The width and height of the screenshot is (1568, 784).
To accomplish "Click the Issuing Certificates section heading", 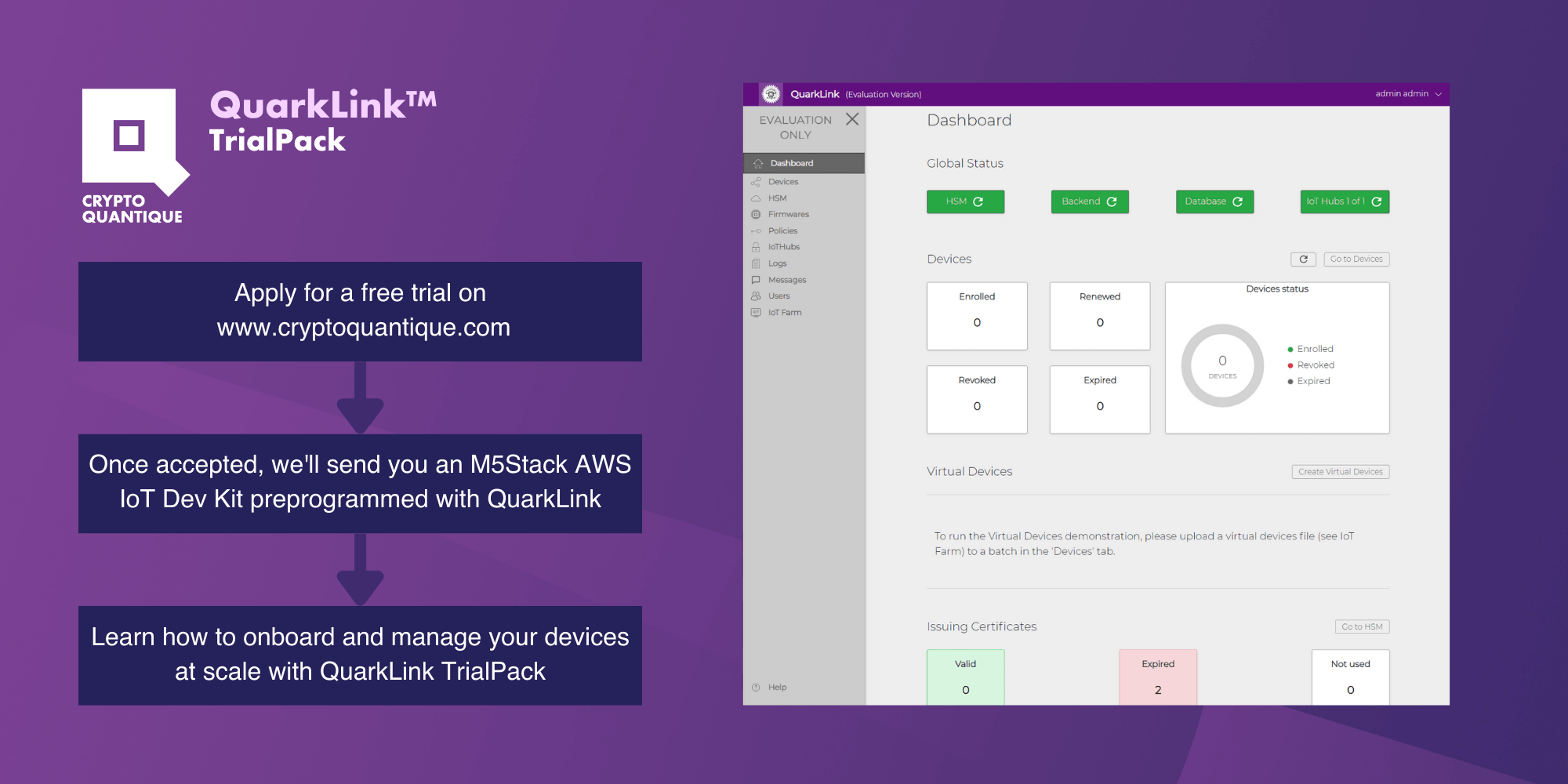I will pyautogui.click(x=982, y=627).
